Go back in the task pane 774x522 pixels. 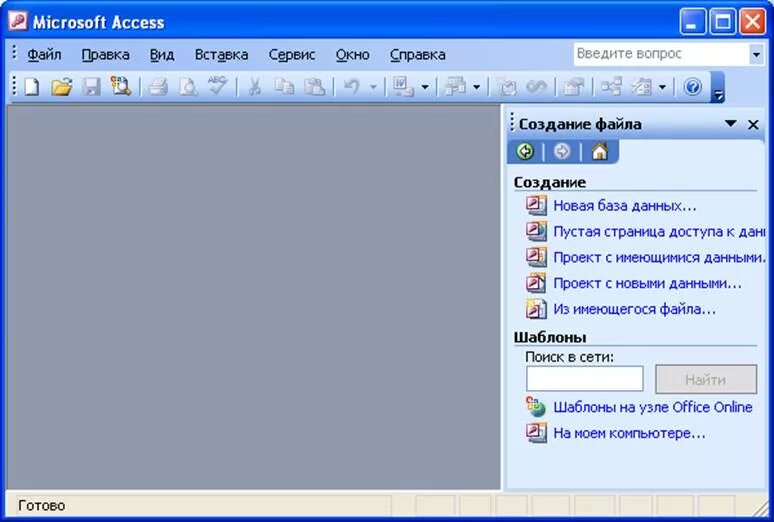coord(525,151)
